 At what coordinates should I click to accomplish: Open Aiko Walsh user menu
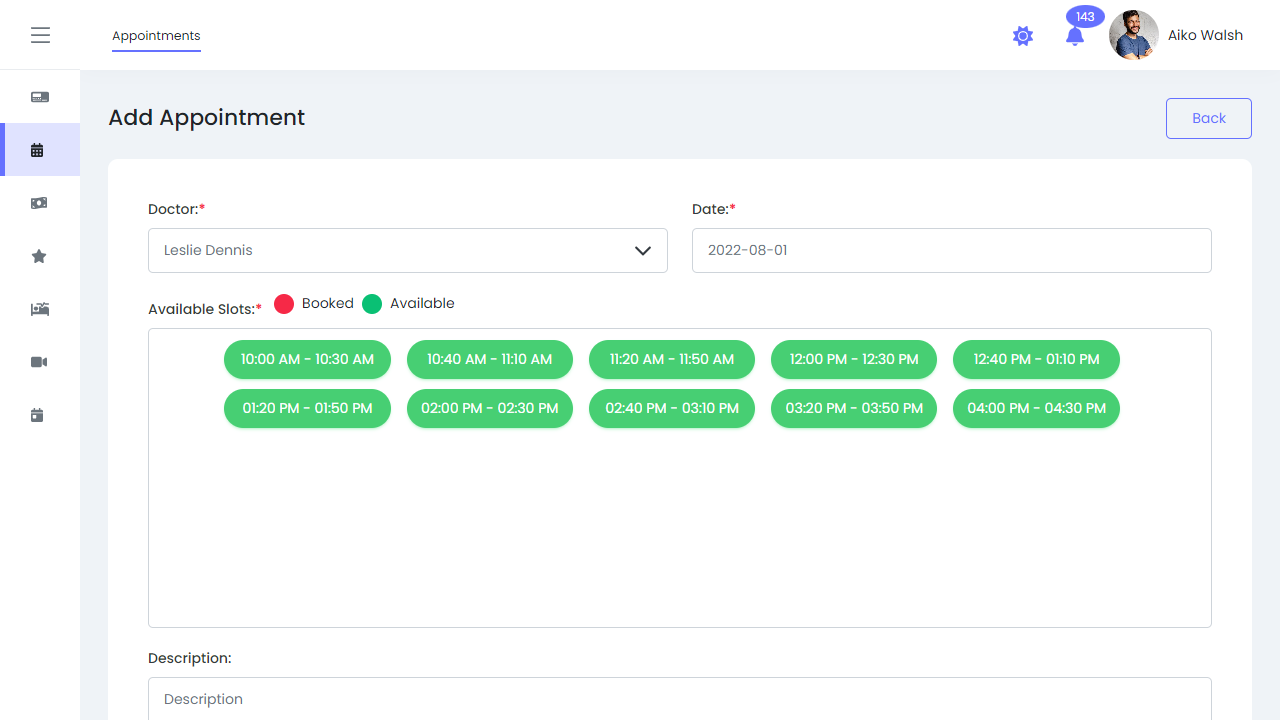pos(1177,36)
